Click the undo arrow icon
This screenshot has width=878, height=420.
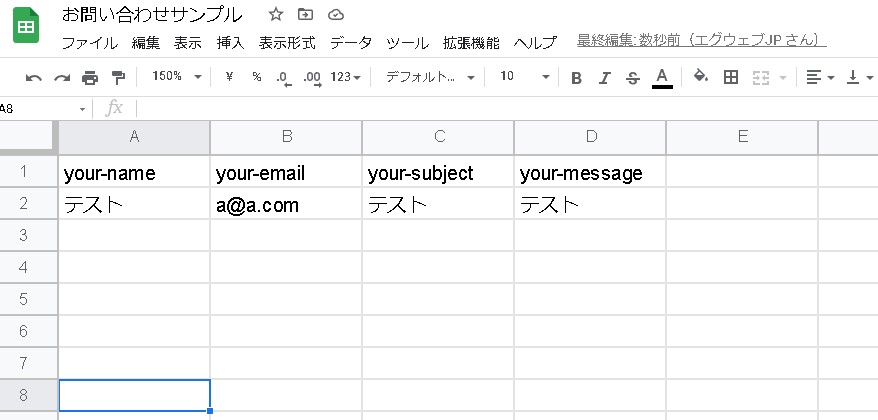point(34,77)
